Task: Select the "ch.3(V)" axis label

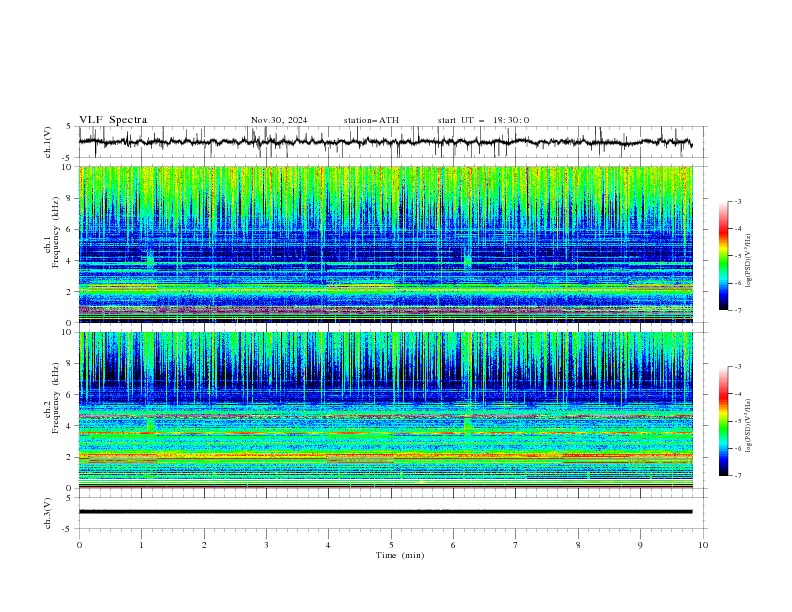Action: [48, 513]
